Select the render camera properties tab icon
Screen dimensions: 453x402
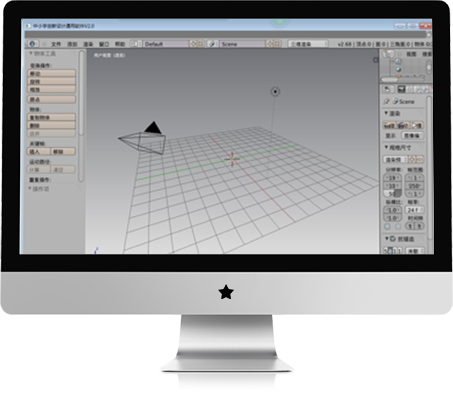pos(401,89)
